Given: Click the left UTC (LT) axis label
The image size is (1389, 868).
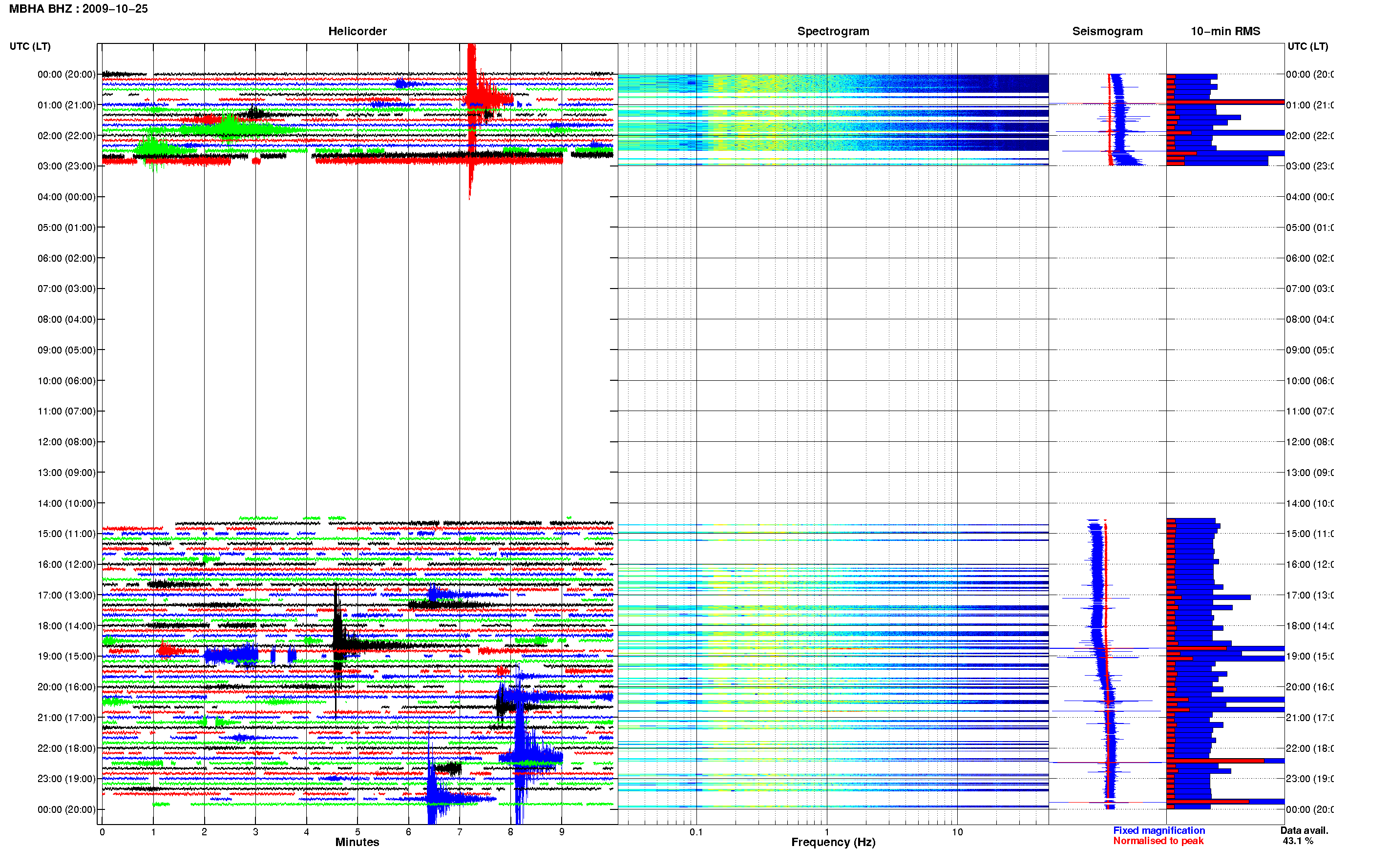Looking at the screenshot, I should pyautogui.click(x=30, y=46).
